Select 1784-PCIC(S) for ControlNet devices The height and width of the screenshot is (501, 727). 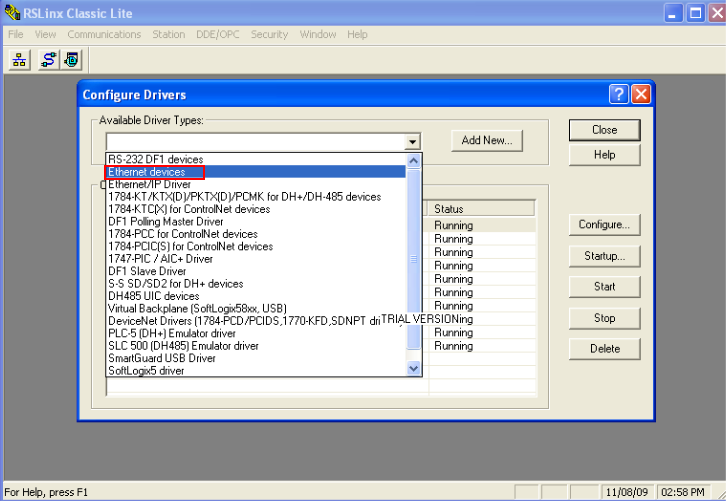[256, 247]
